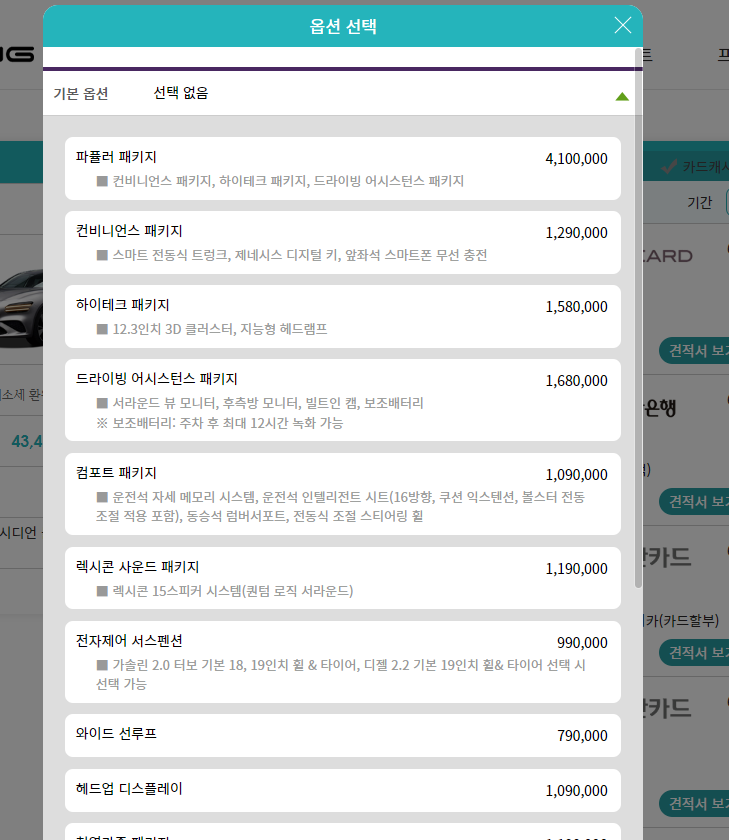Choose 컴포트 패키지 option card
Viewport: 729px width, 840px height.
coord(343,494)
